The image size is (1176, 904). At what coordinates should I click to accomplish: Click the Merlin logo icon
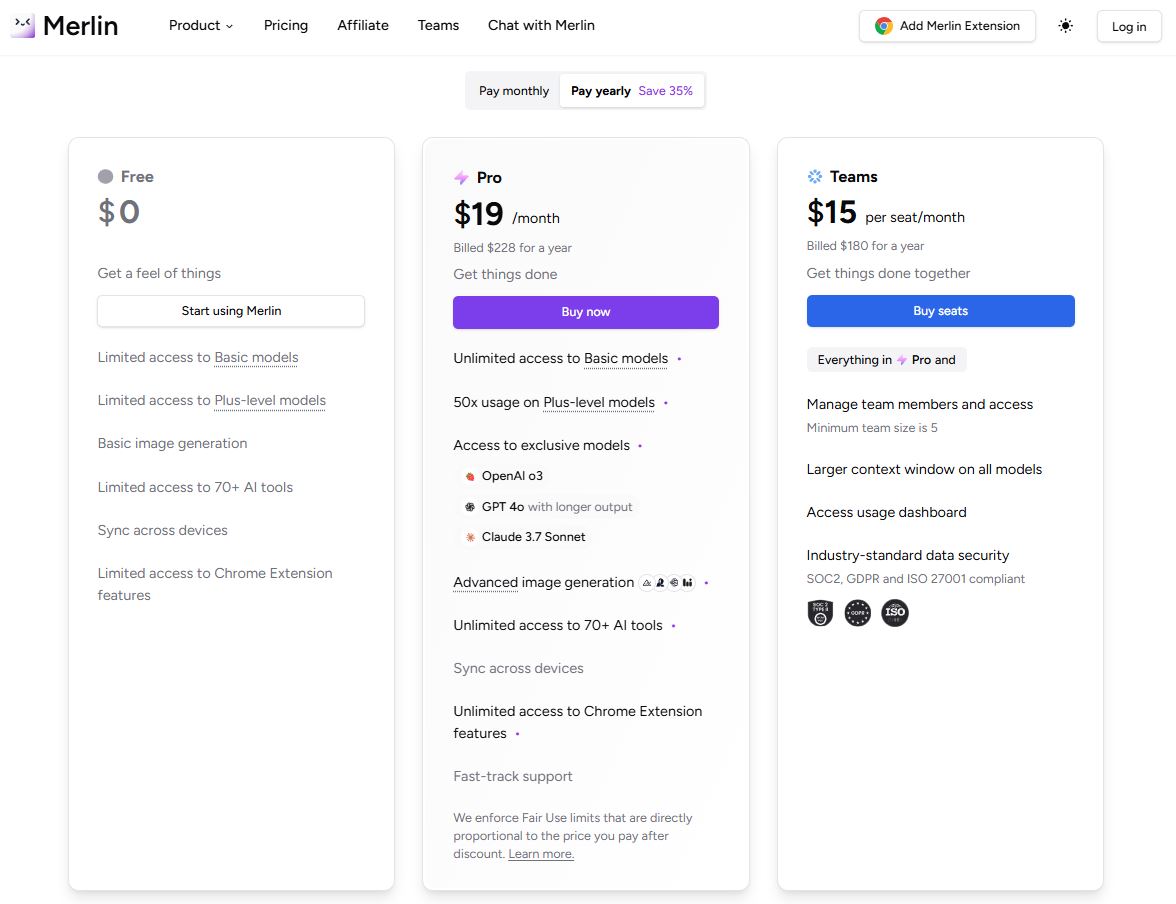tap(22, 25)
